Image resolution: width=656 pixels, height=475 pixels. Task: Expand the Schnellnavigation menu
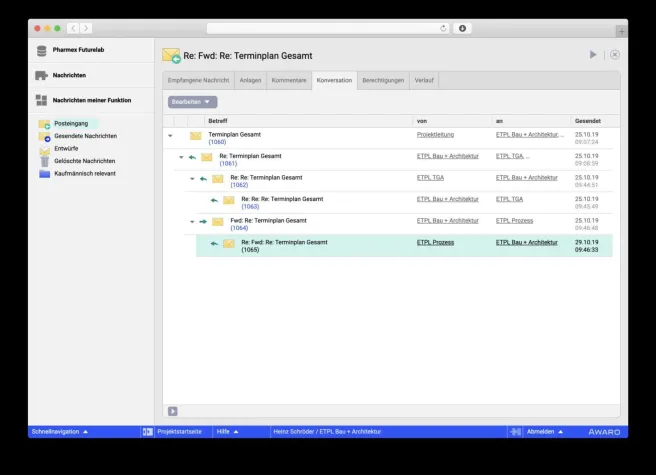(58, 432)
